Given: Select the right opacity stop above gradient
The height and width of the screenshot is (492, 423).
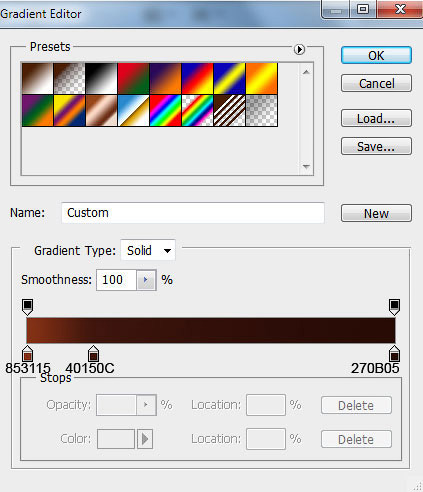Looking at the screenshot, I should tap(394, 307).
